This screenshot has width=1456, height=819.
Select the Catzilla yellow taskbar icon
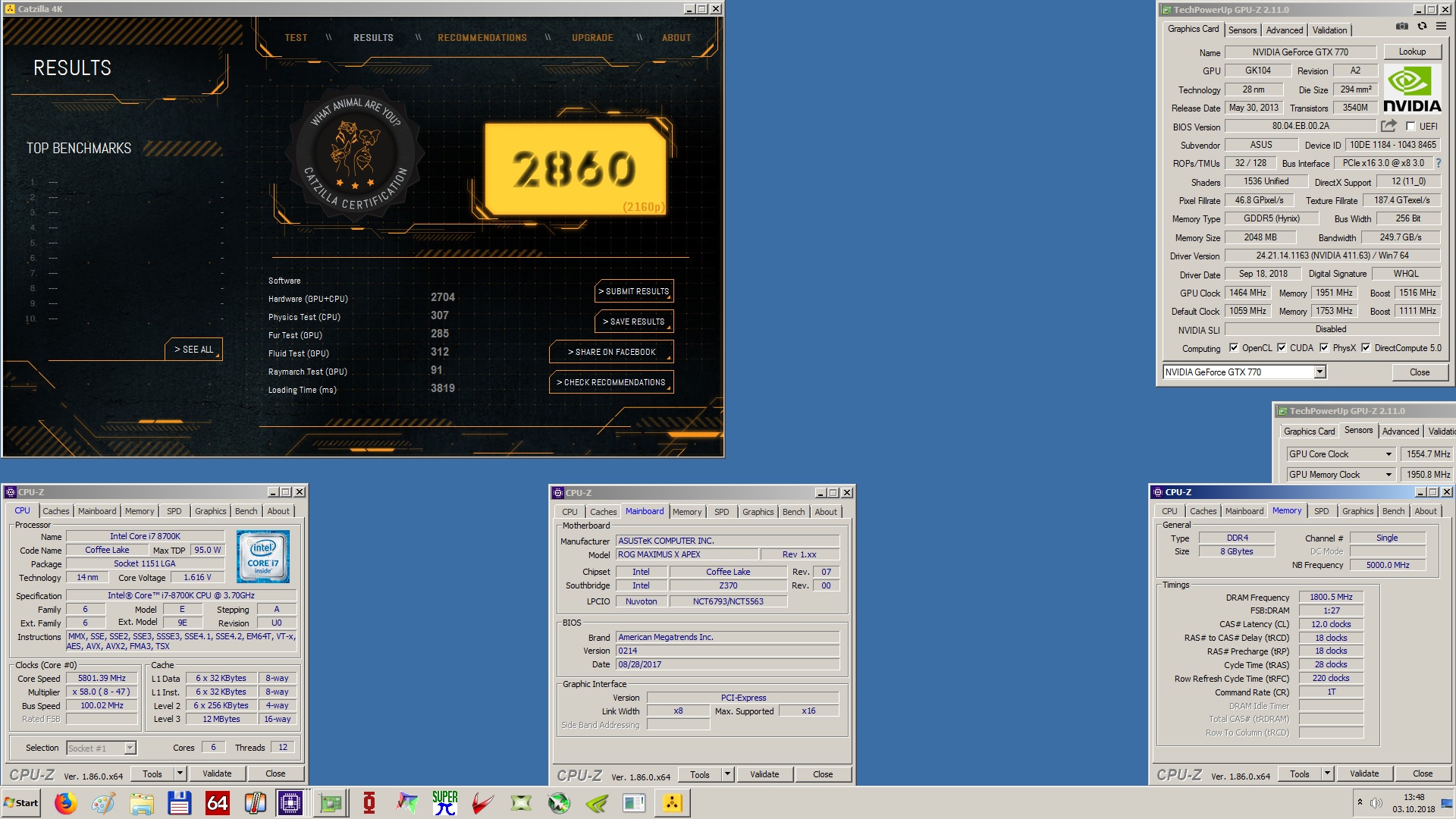pyautogui.click(x=673, y=803)
